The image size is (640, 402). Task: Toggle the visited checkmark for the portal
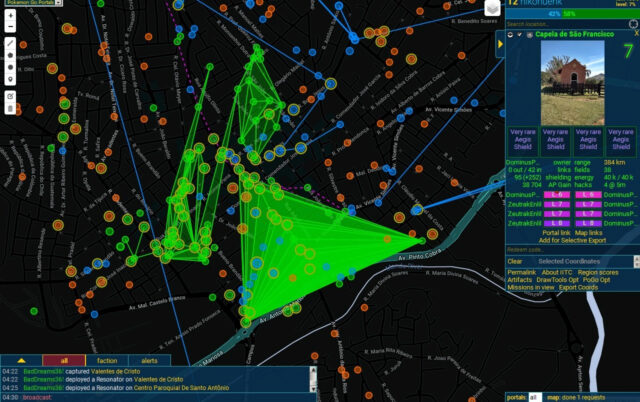pyautogui.click(x=520, y=35)
